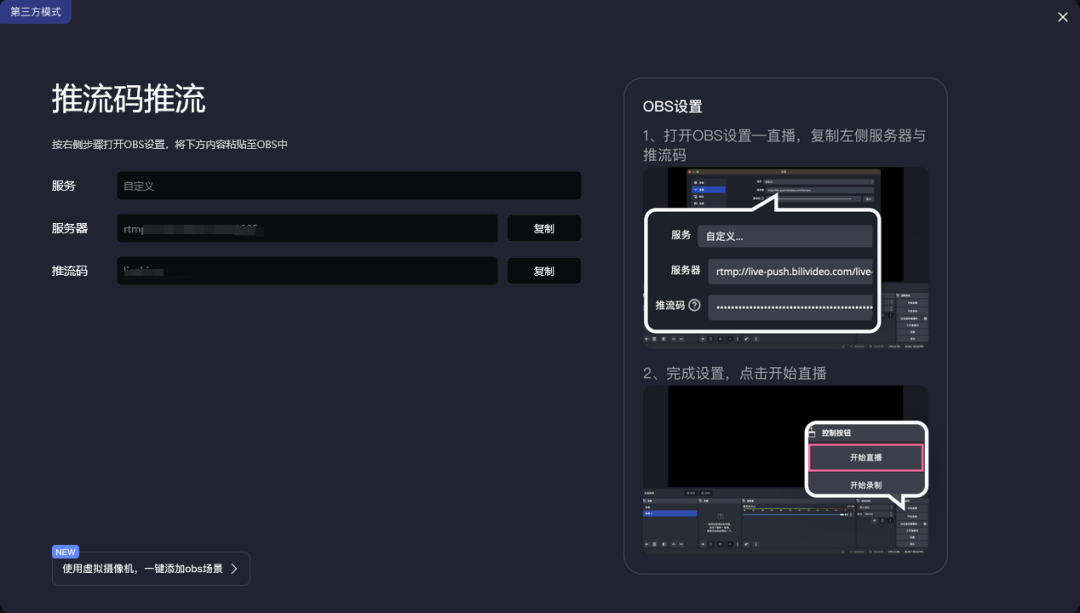Click the blue NEW badge

(x=65, y=552)
